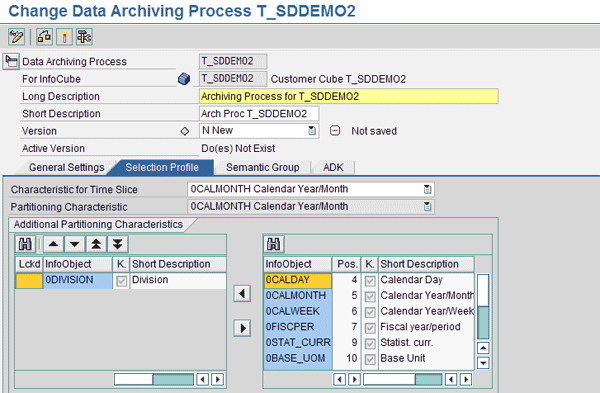The image size is (600, 393).
Task: Click the Long Description input field
Action: pos(349,96)
